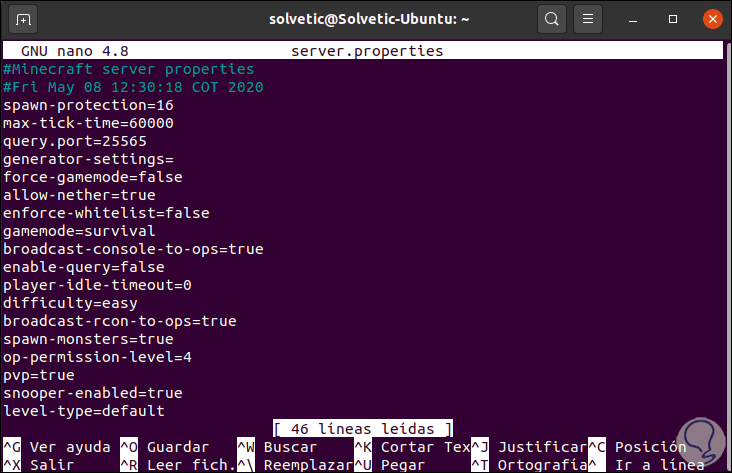Place cursor on snooper-enabled=true line
The image size is (732, 473).
pos(93,393)
